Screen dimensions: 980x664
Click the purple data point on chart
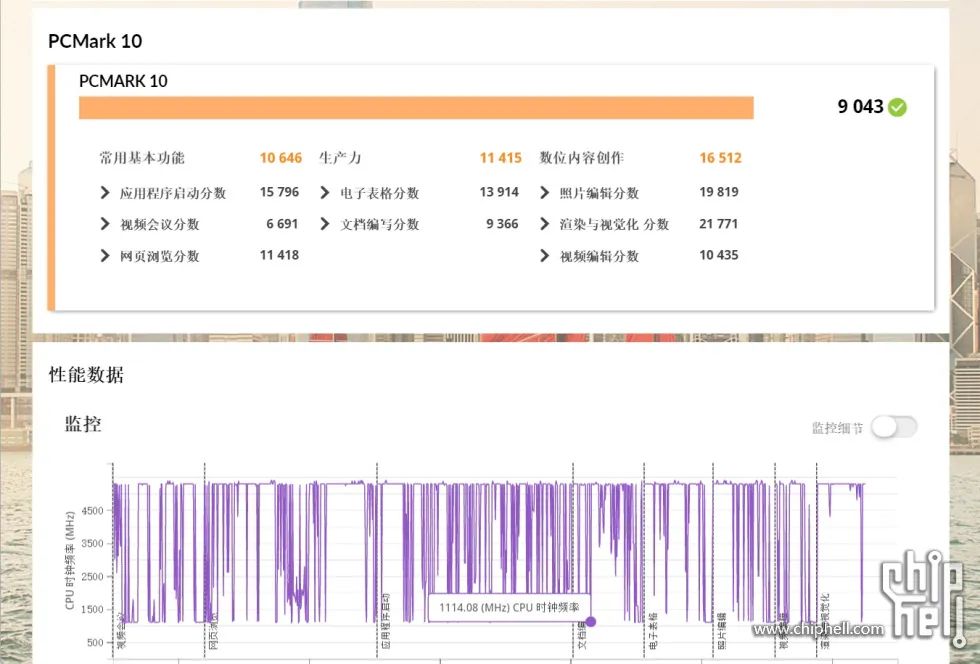coord(591,621)
